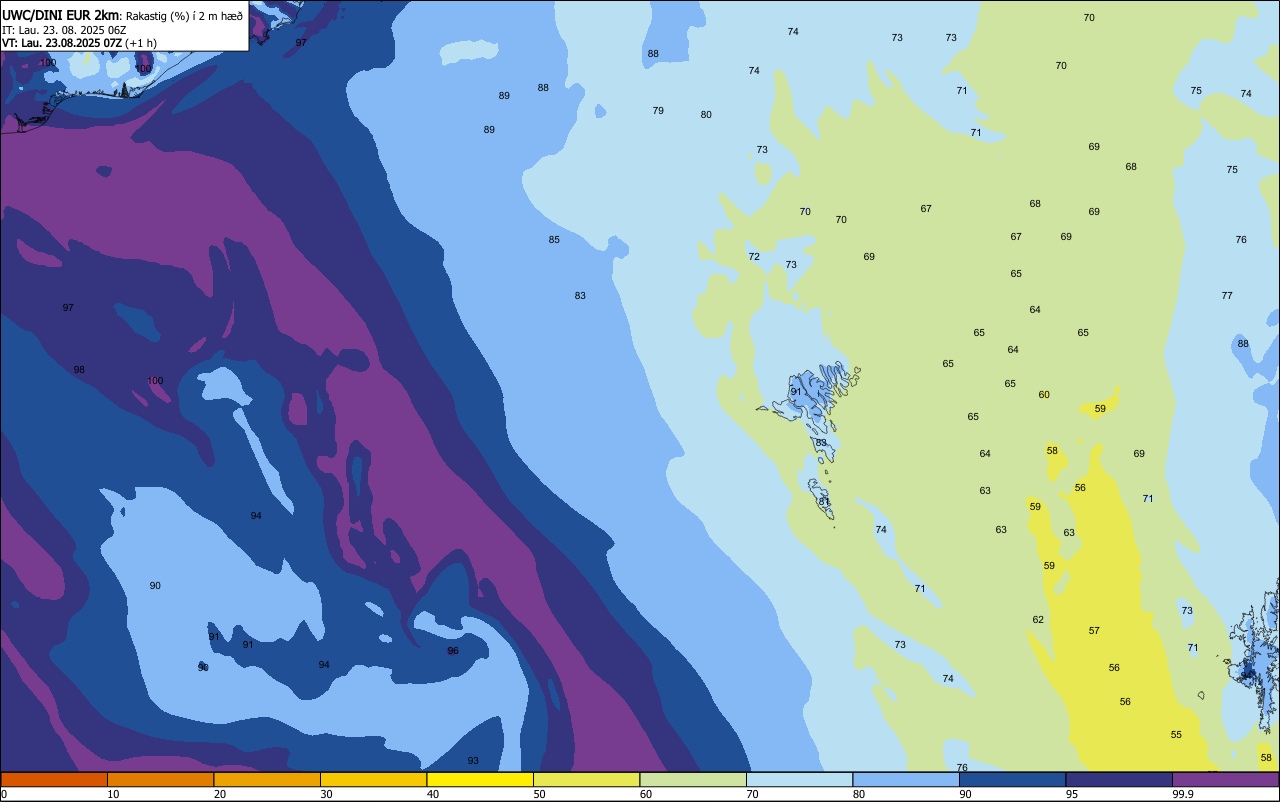Click the legend tick label "30"
This screenshot has height=802, width=1280.
[326, 794]
